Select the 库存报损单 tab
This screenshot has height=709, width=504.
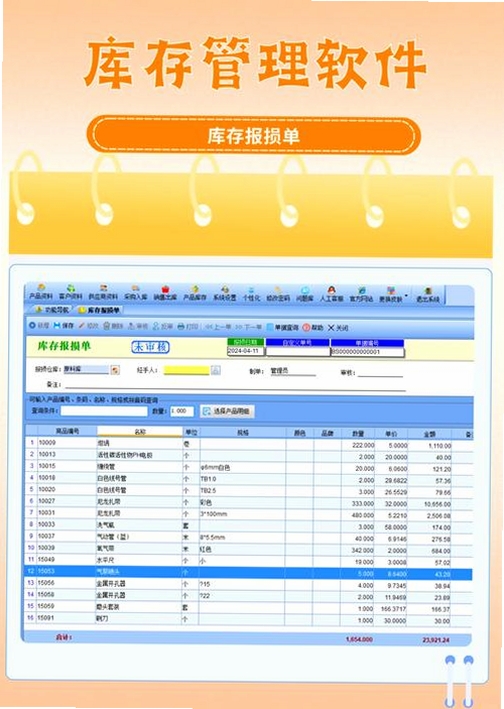[99, 310]
